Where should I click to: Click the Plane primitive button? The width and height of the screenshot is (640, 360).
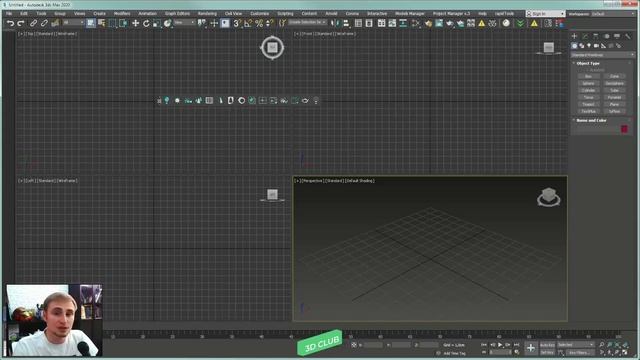pyautogui.click(x=614, y=104)
